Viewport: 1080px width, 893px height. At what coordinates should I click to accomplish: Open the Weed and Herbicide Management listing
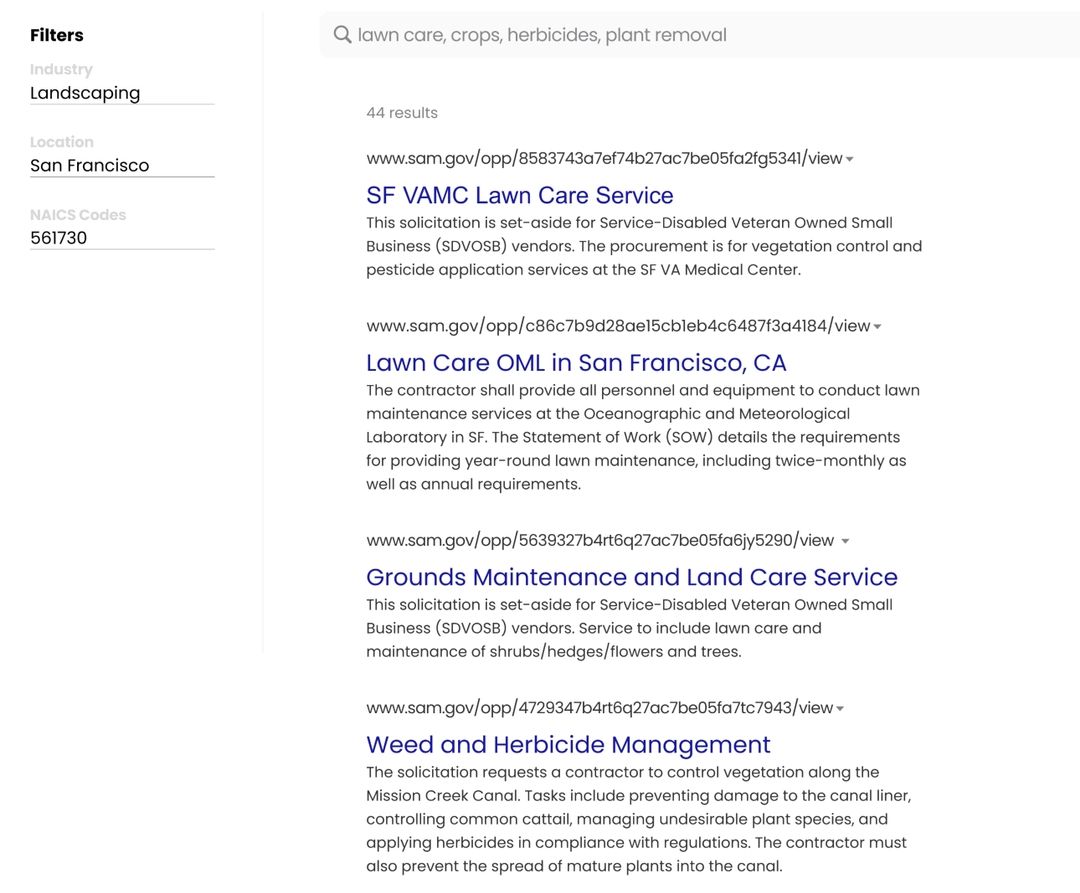568,744
